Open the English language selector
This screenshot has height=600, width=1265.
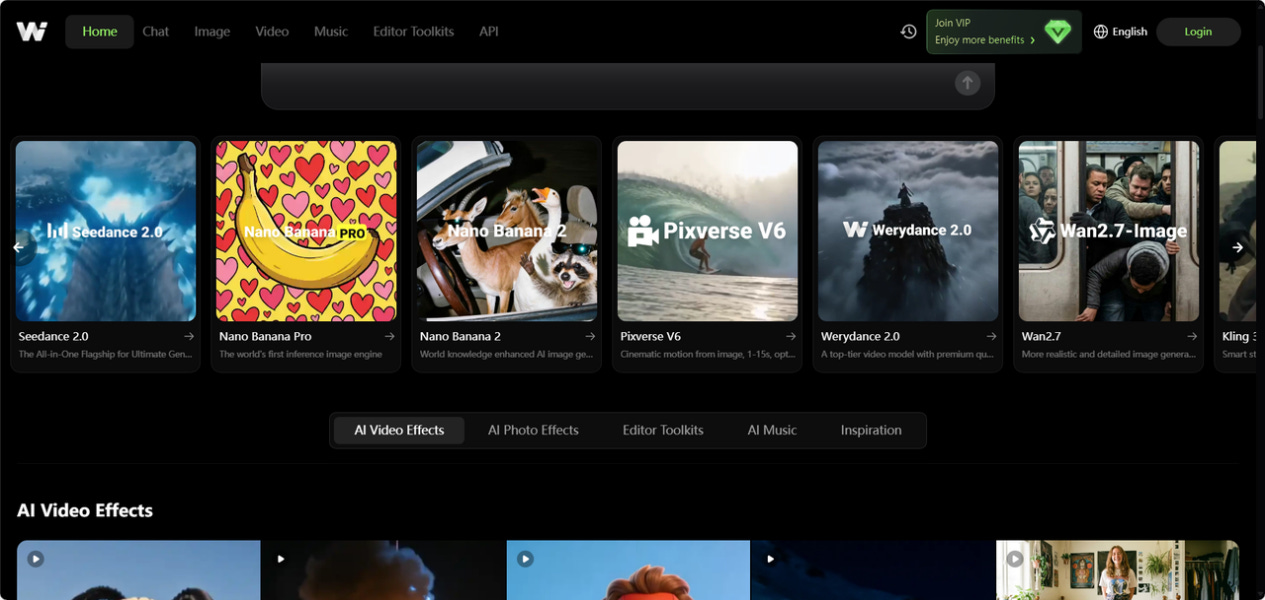(1120, 32)
